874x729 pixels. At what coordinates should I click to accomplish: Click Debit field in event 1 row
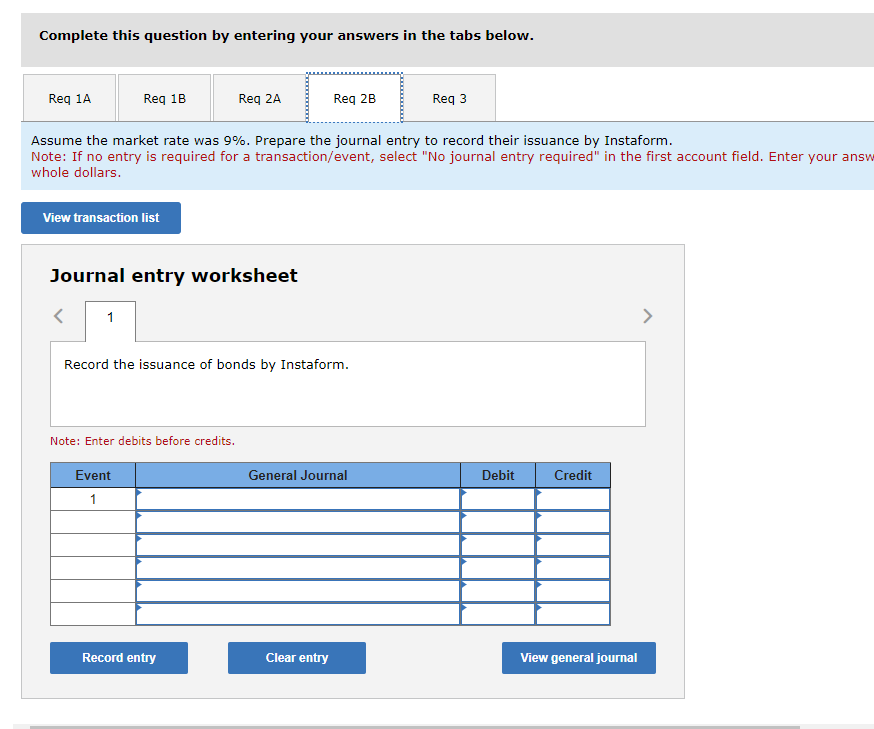click(498, 499)
